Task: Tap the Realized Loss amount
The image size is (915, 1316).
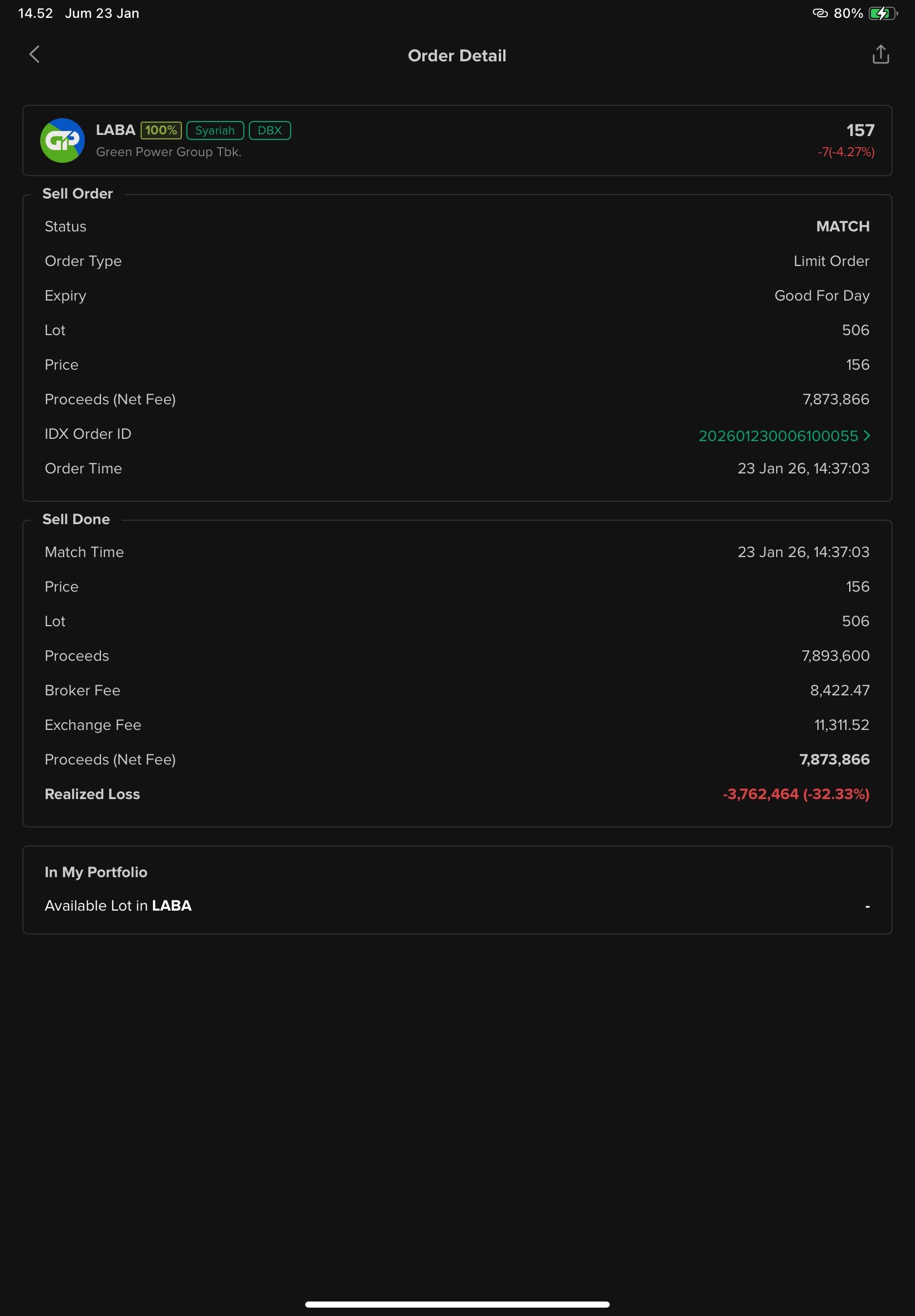Action: point(795,794)
